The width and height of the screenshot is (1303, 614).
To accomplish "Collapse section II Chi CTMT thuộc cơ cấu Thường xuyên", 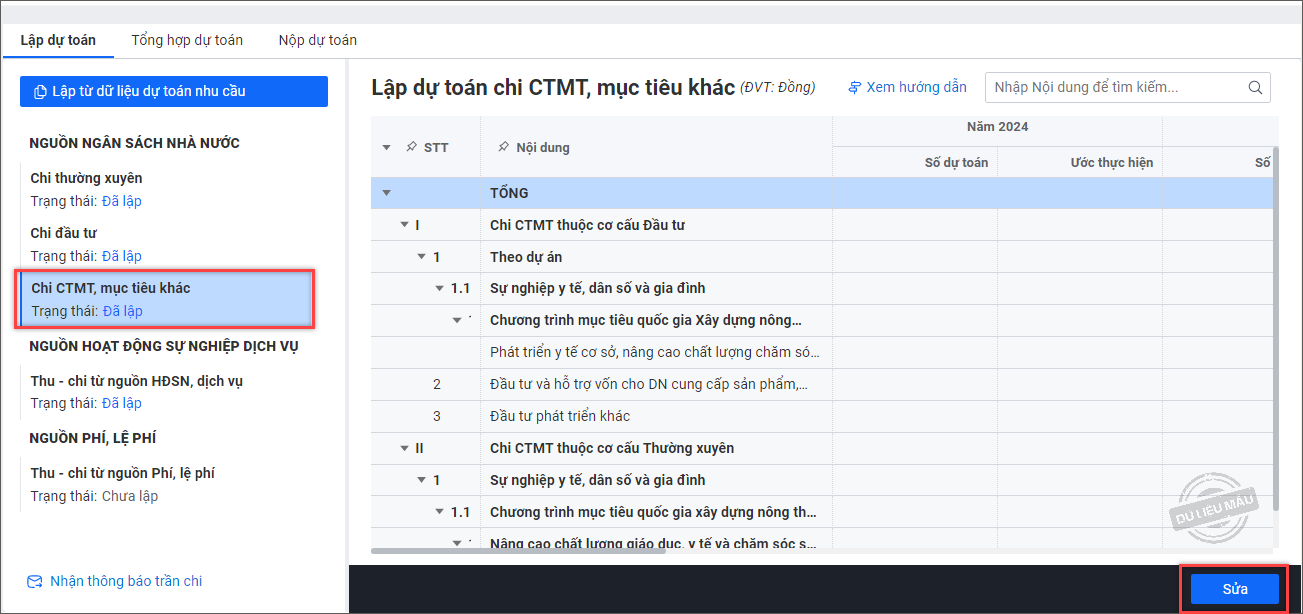I will coord(404,448).
